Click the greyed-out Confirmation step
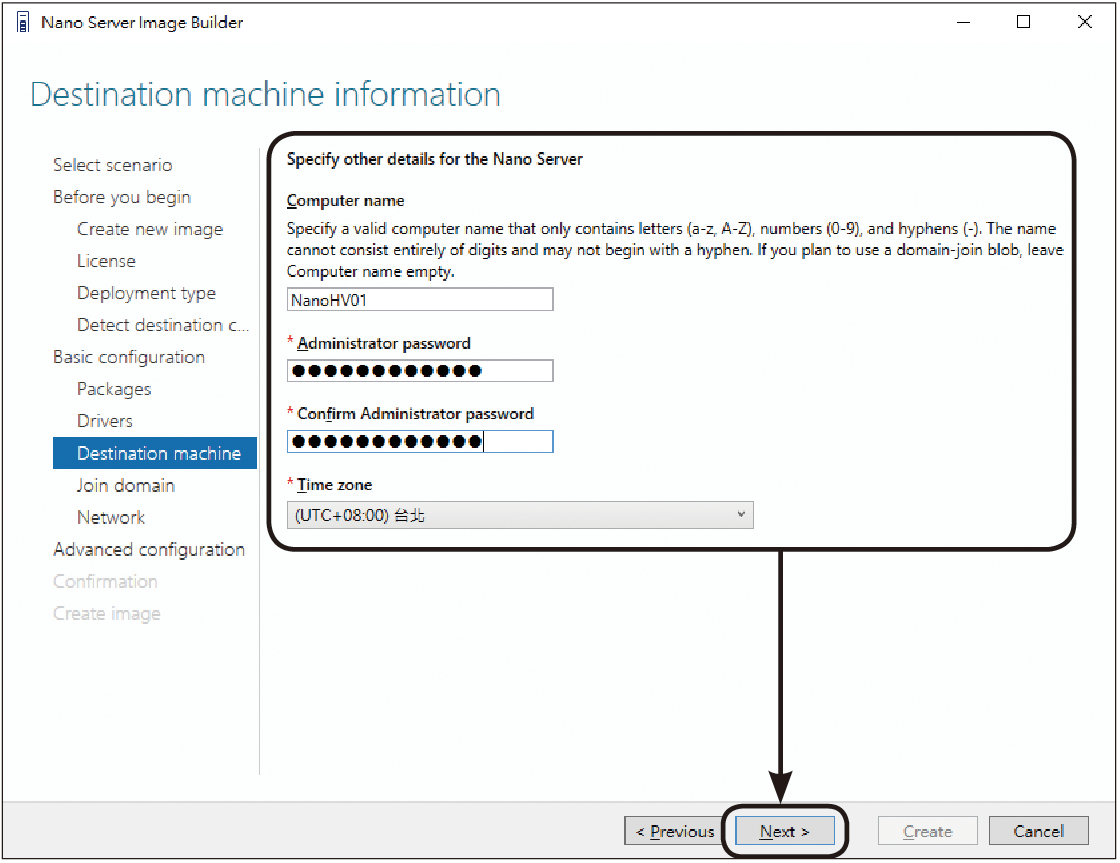The height and width of the screenshot is (863, 1120). coord(105,582)
